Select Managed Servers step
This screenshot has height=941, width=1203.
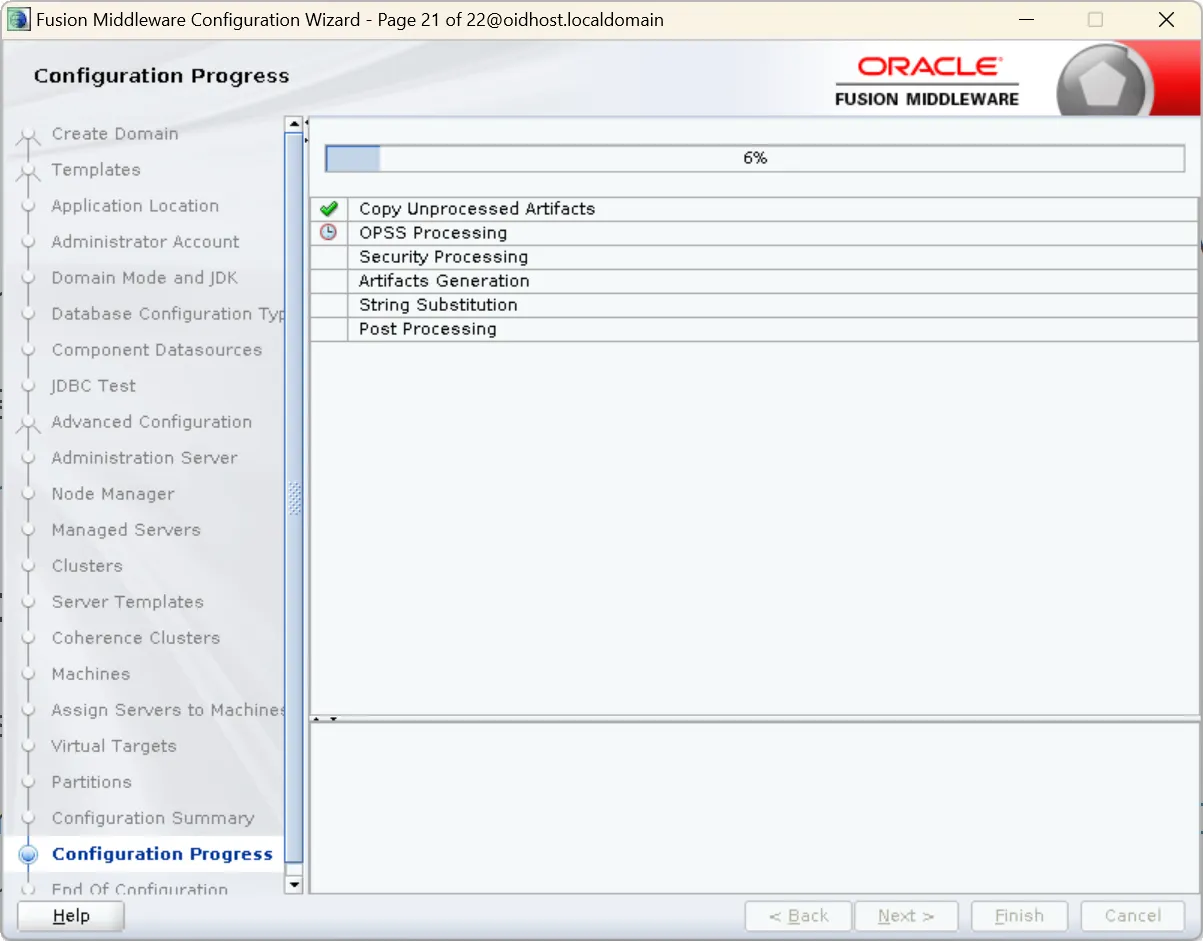126,530
